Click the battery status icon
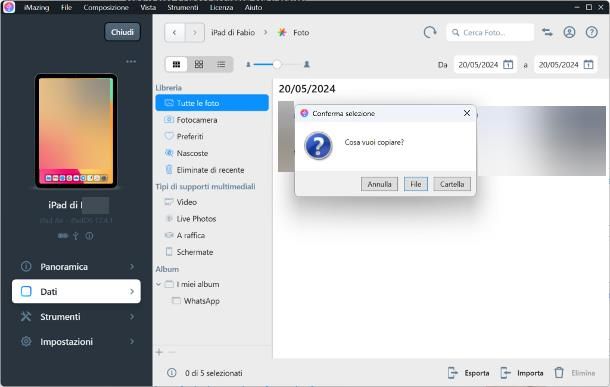 click(x=63, y=236)
